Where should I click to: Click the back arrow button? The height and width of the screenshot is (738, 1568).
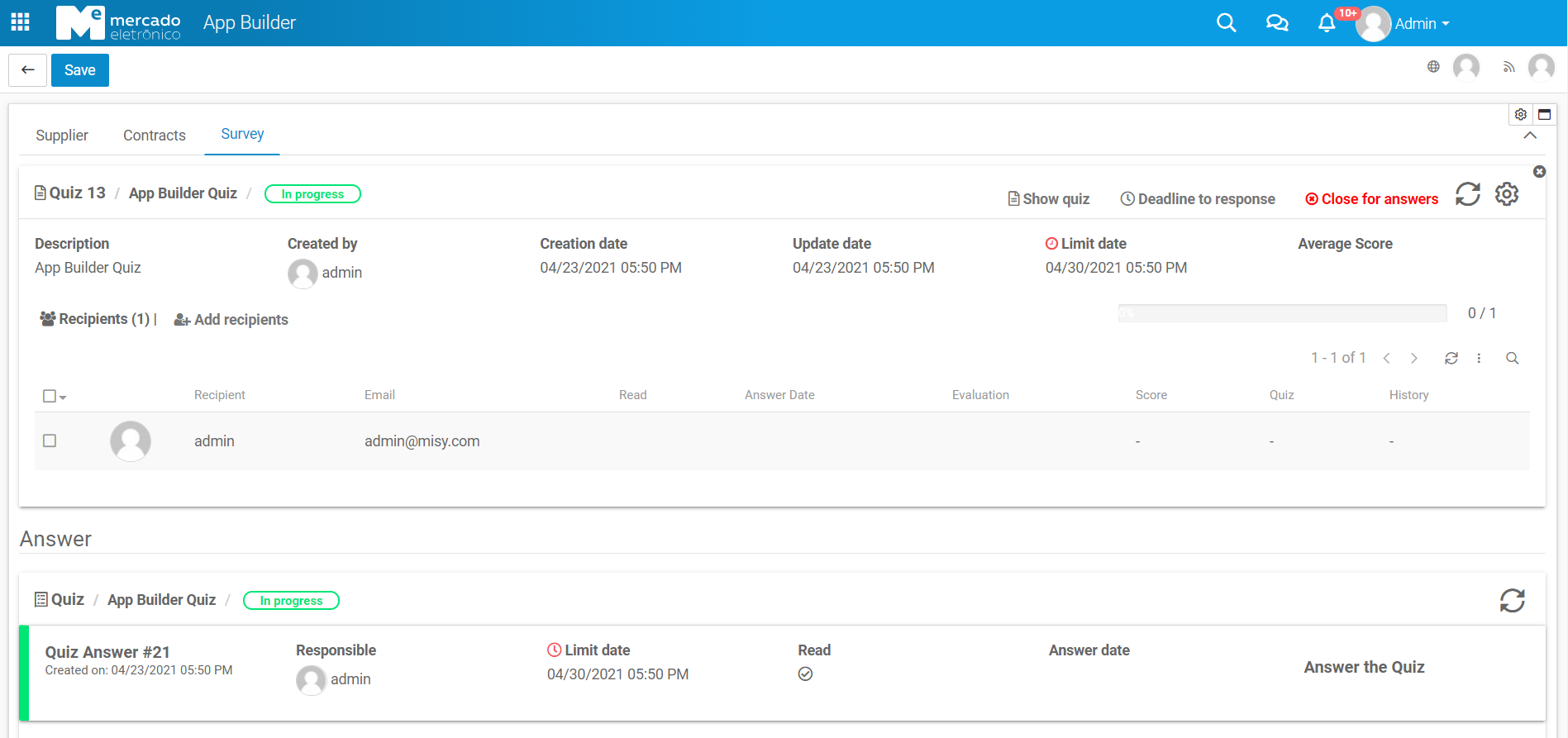[27, 70]
